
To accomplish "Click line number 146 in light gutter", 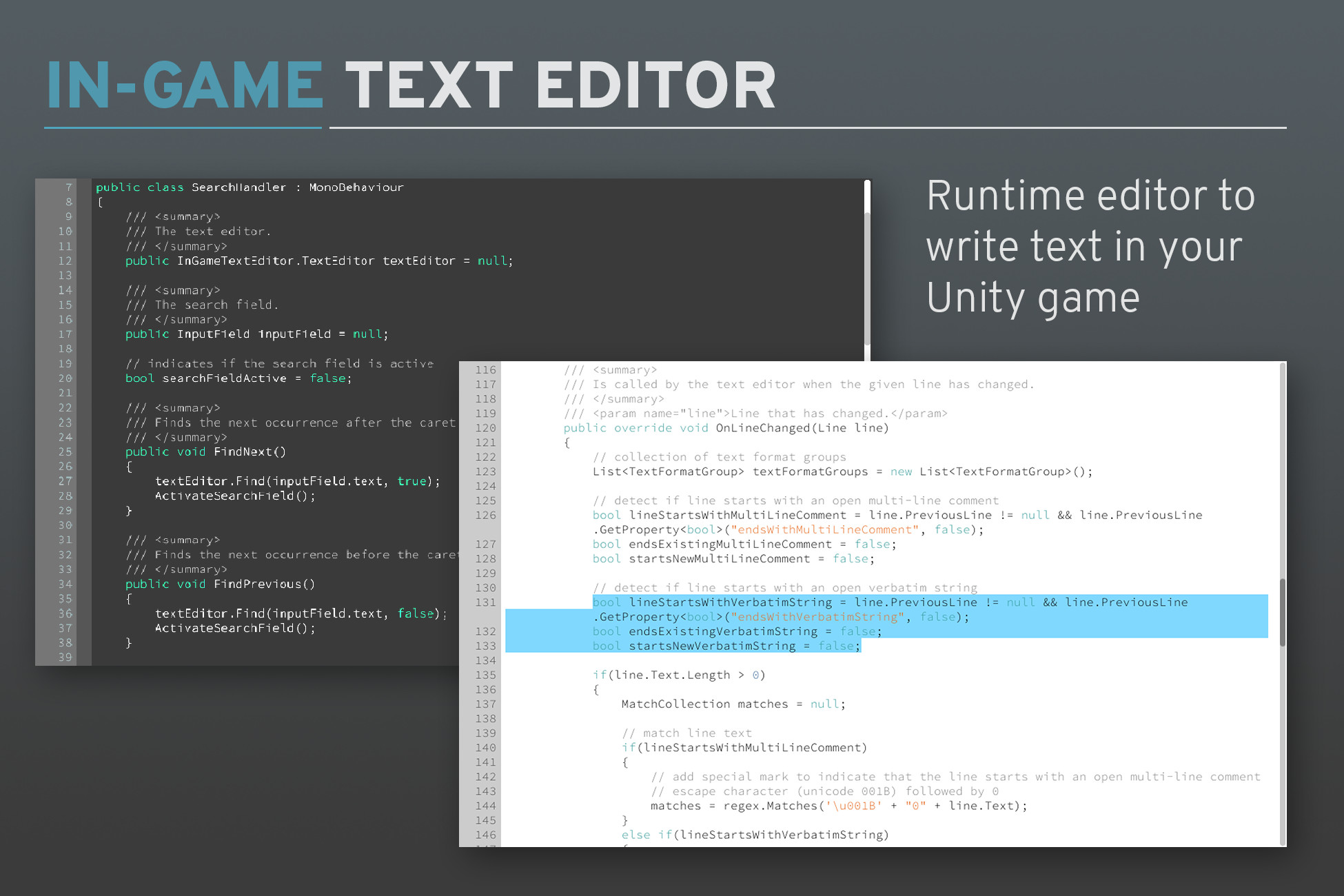I will [x=485, y=835].
